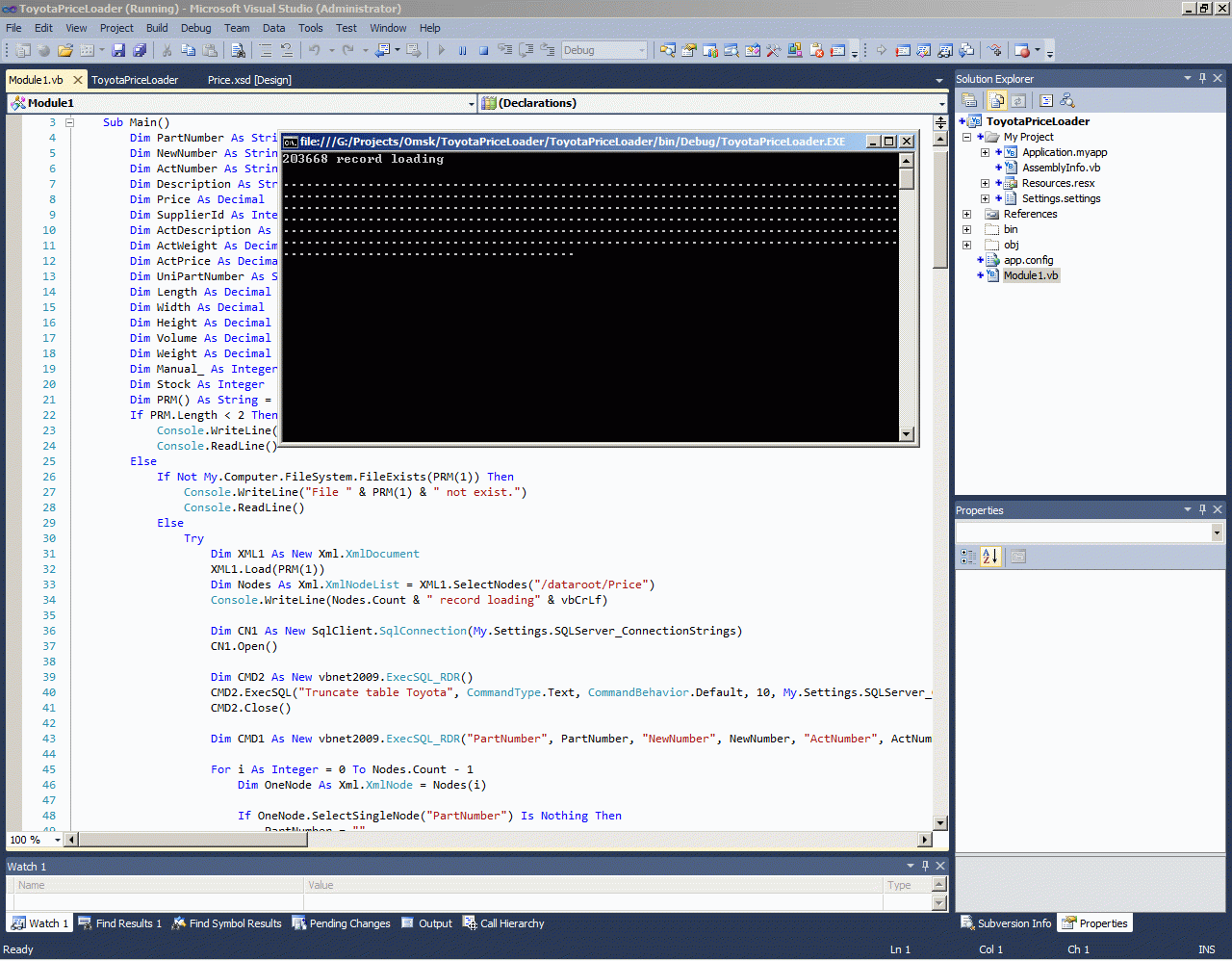This screenshot has width=1232, height=961.
Task: Expand the References node
Action: (966, 214)
